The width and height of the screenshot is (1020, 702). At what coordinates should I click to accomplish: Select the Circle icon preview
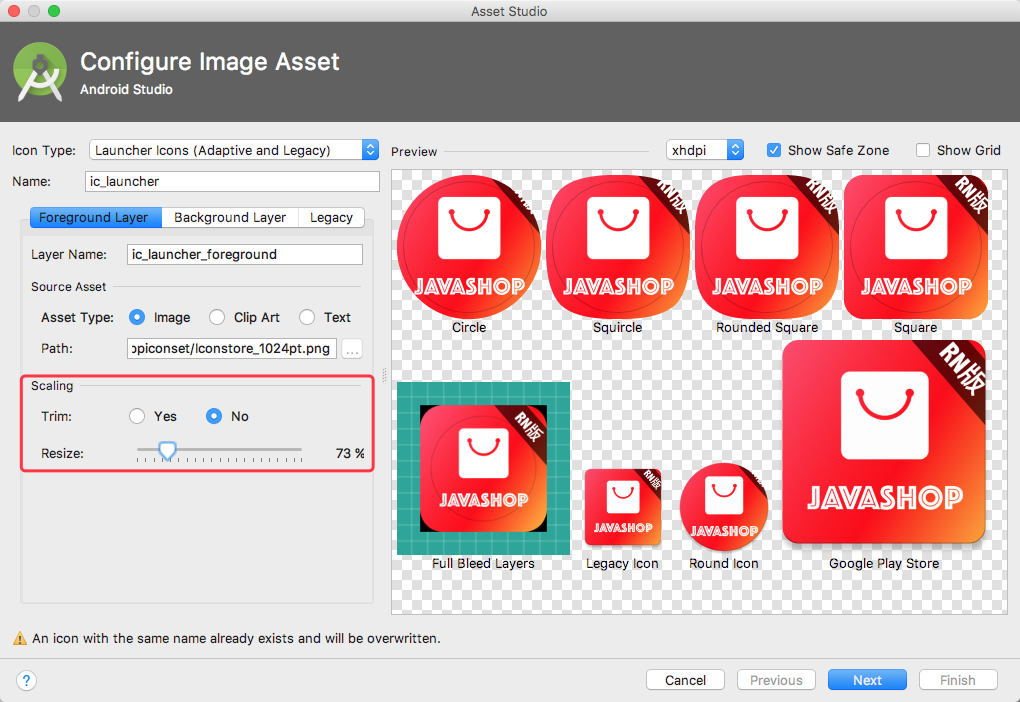tap(469, 247)
